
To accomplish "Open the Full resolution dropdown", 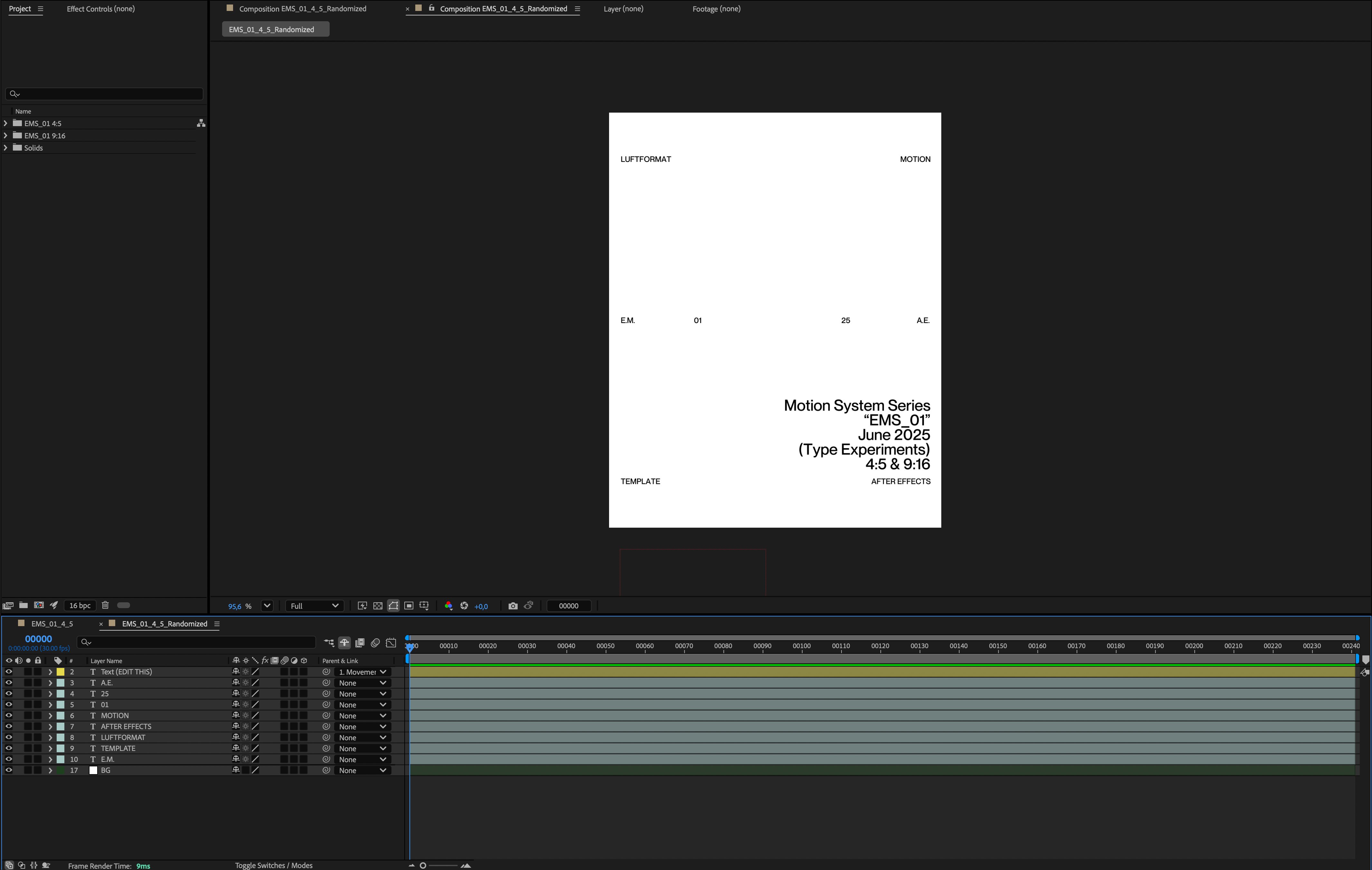I will [x=314, y=606].
